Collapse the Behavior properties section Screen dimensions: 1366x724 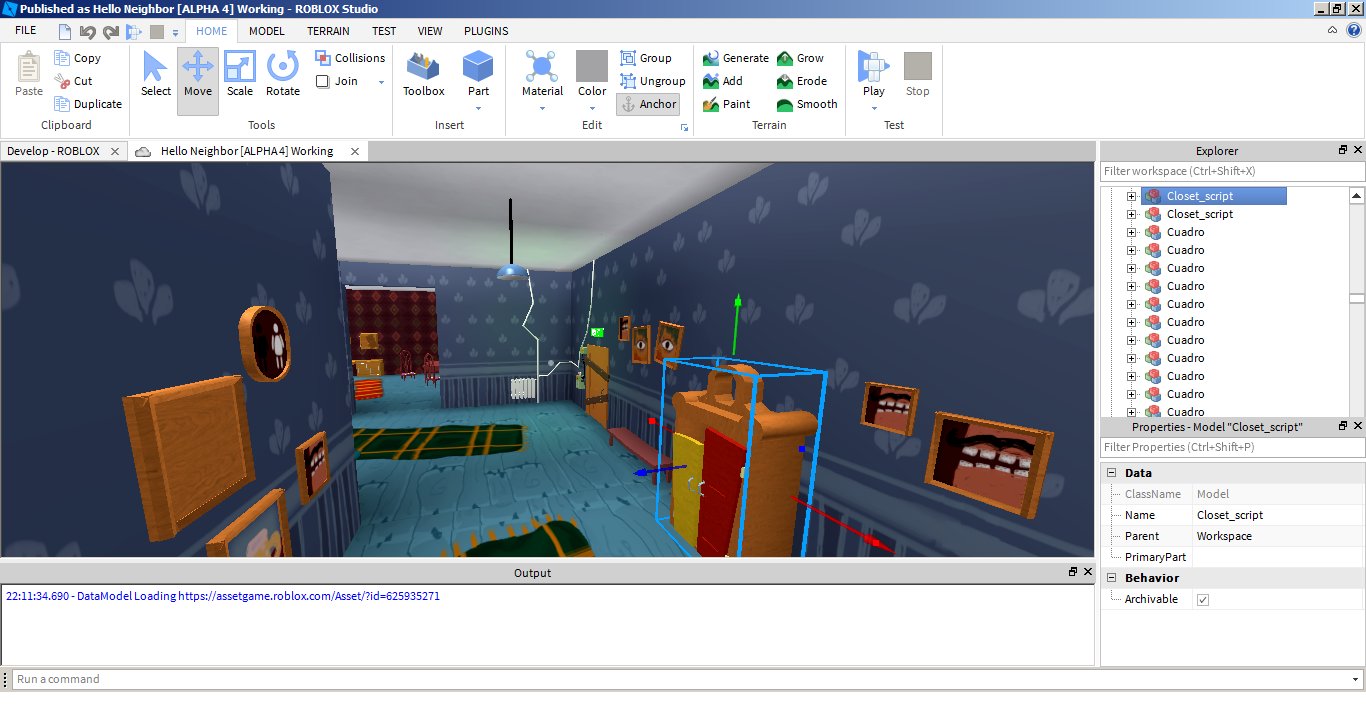point(1112,578)
